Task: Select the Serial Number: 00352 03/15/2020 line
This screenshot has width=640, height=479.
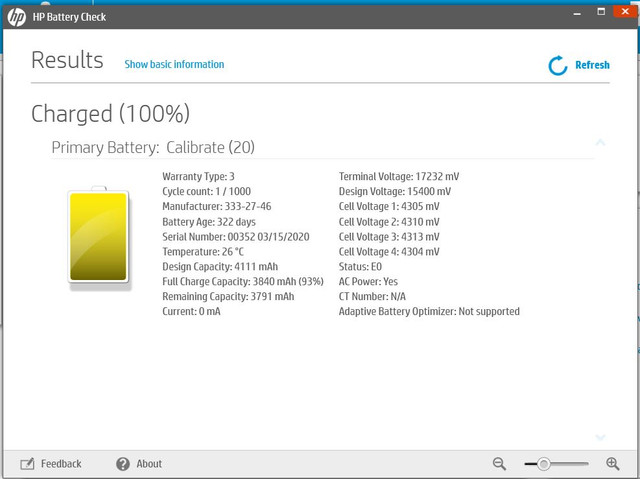Action: tap(236, 237)
